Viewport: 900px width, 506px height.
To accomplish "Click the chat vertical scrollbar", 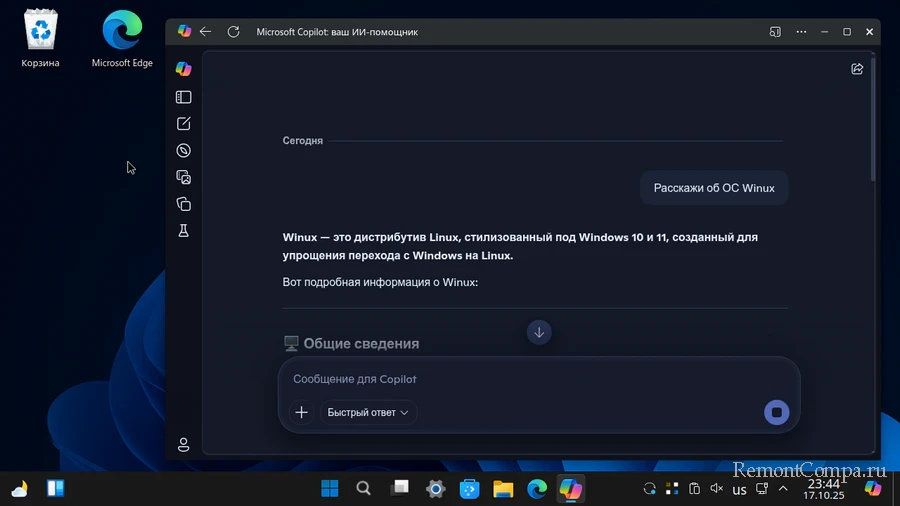I will (x=874, y=120).
